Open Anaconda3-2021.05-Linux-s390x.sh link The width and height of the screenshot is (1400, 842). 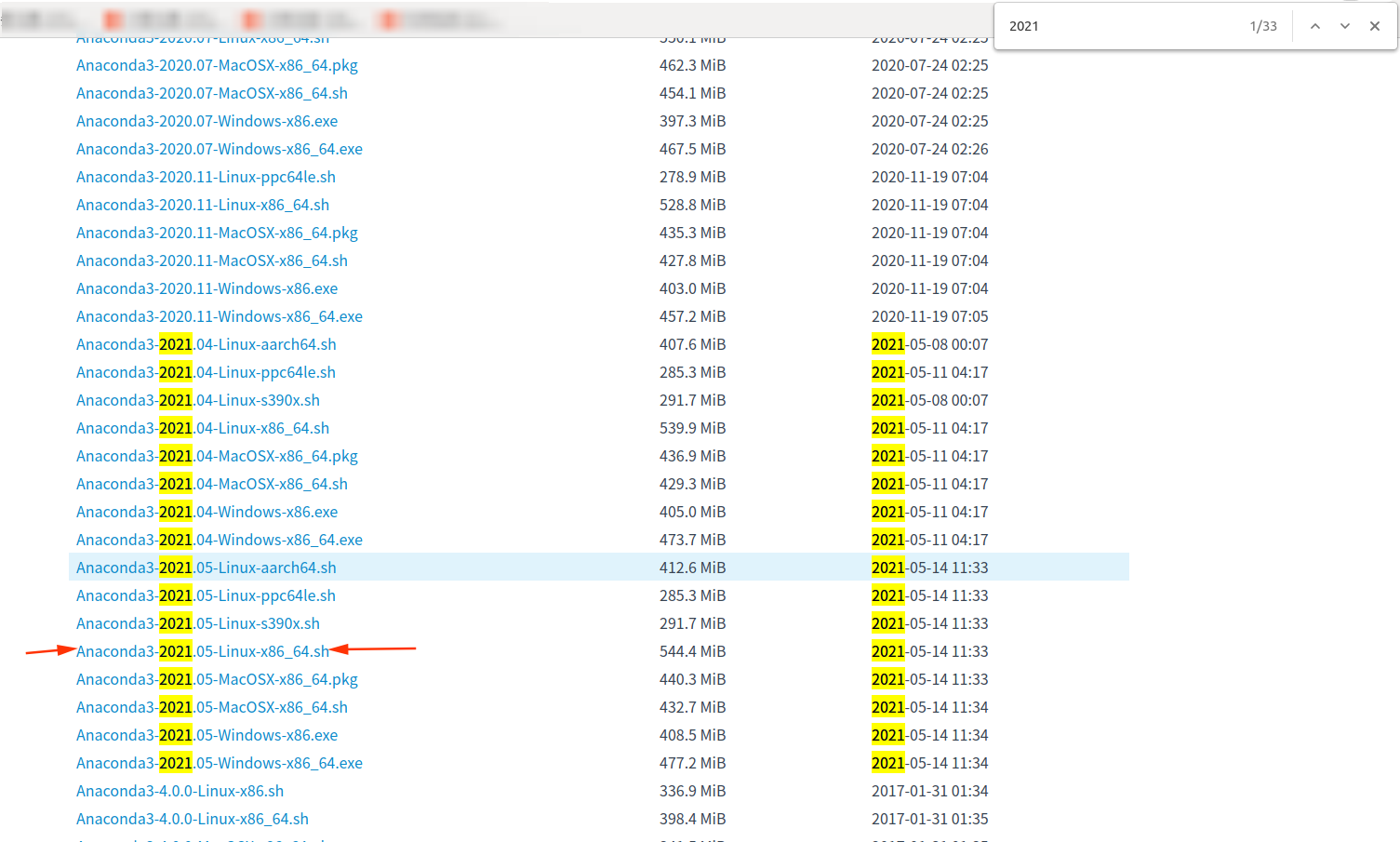(x=198, y=623)
